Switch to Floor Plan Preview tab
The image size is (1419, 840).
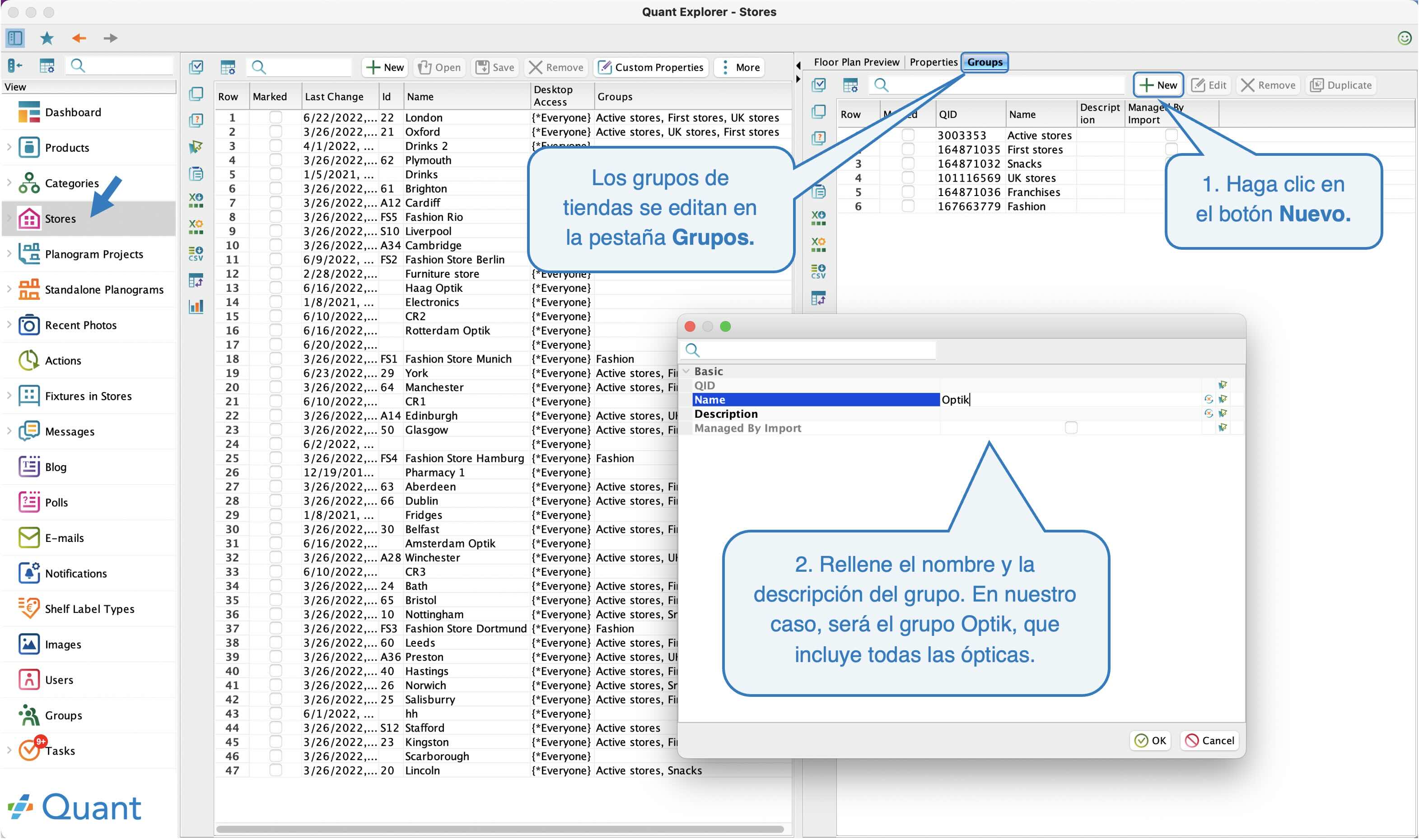(x=856, y=62)
